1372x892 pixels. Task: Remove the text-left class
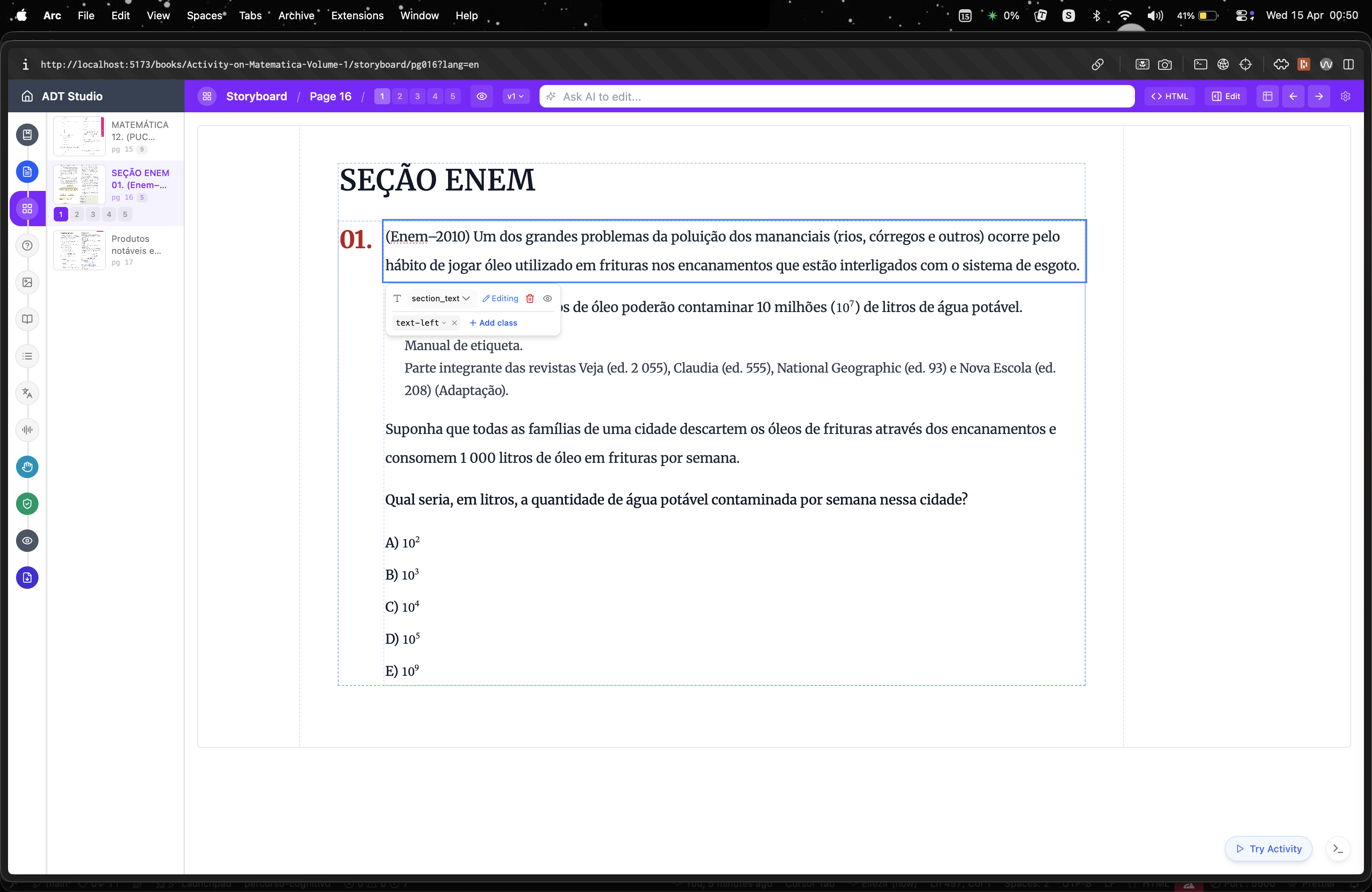(x=454, y=323)
